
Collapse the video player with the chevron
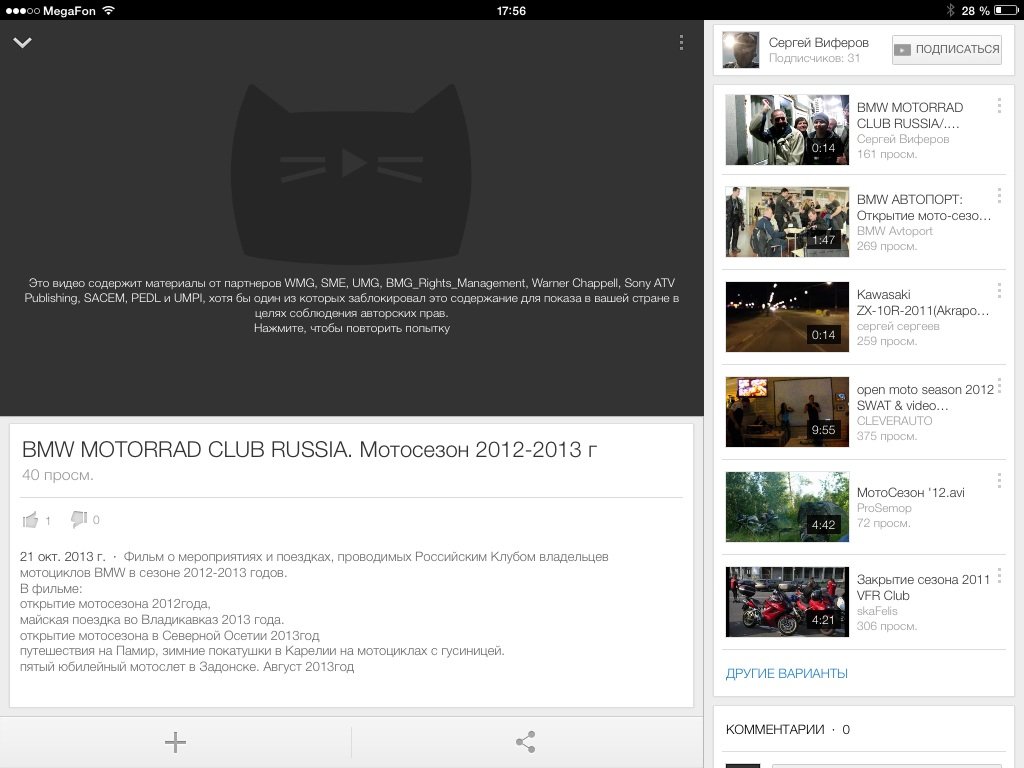coord(23,43)
